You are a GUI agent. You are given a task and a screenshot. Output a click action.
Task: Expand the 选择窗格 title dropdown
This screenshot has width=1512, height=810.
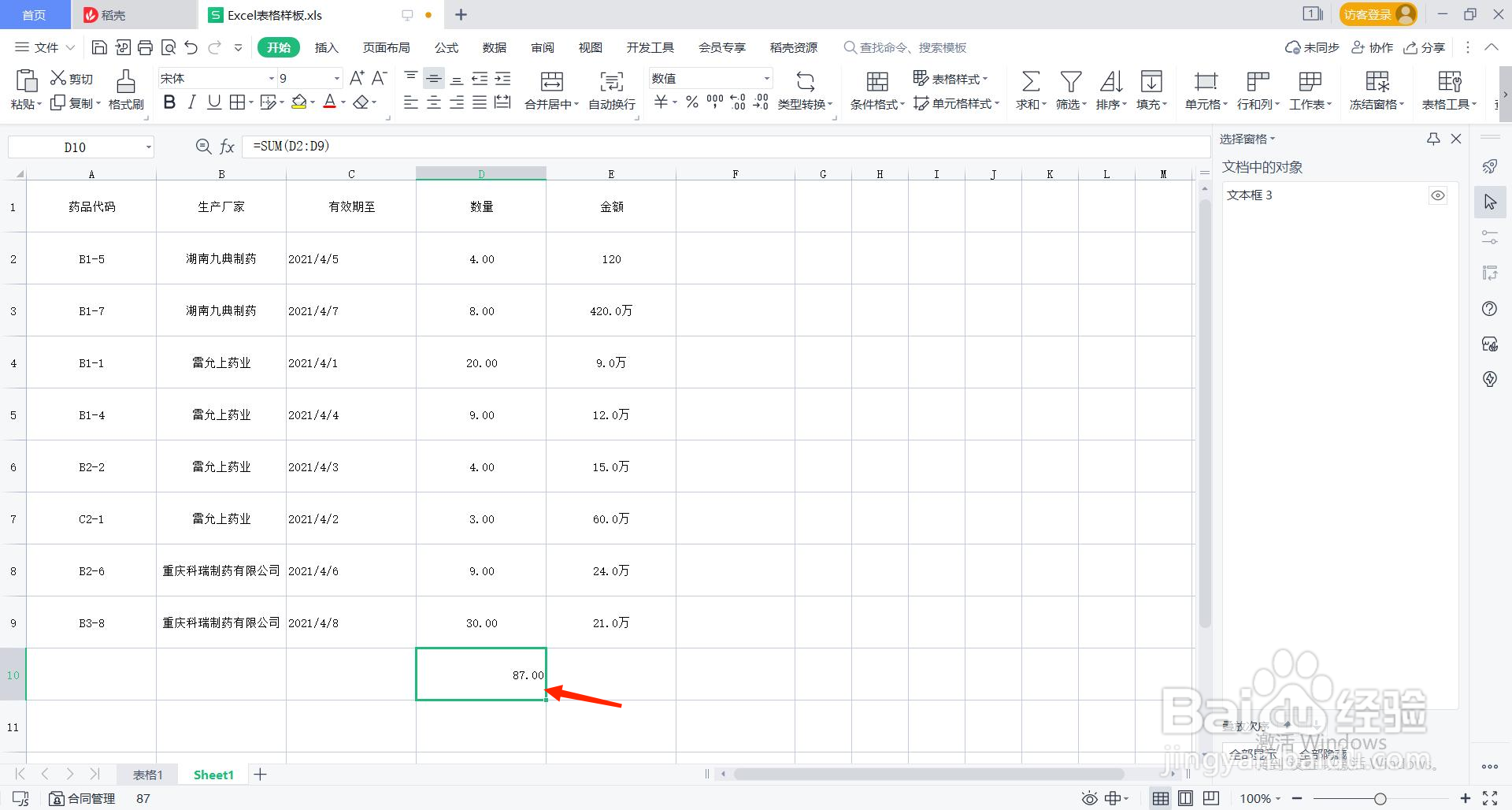point(1273,139)
